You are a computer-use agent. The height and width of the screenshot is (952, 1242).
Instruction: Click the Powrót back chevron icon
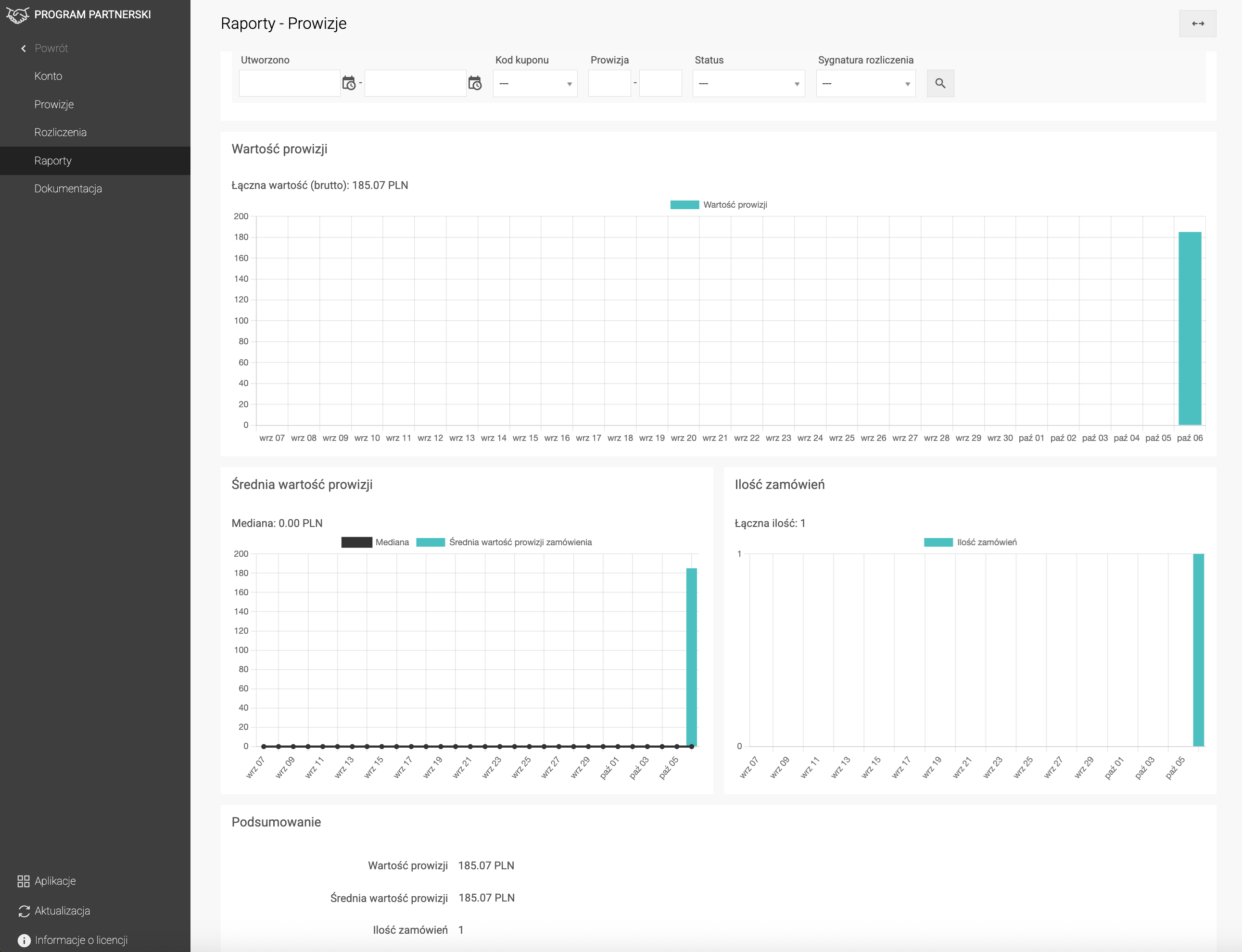coord(23,49)
